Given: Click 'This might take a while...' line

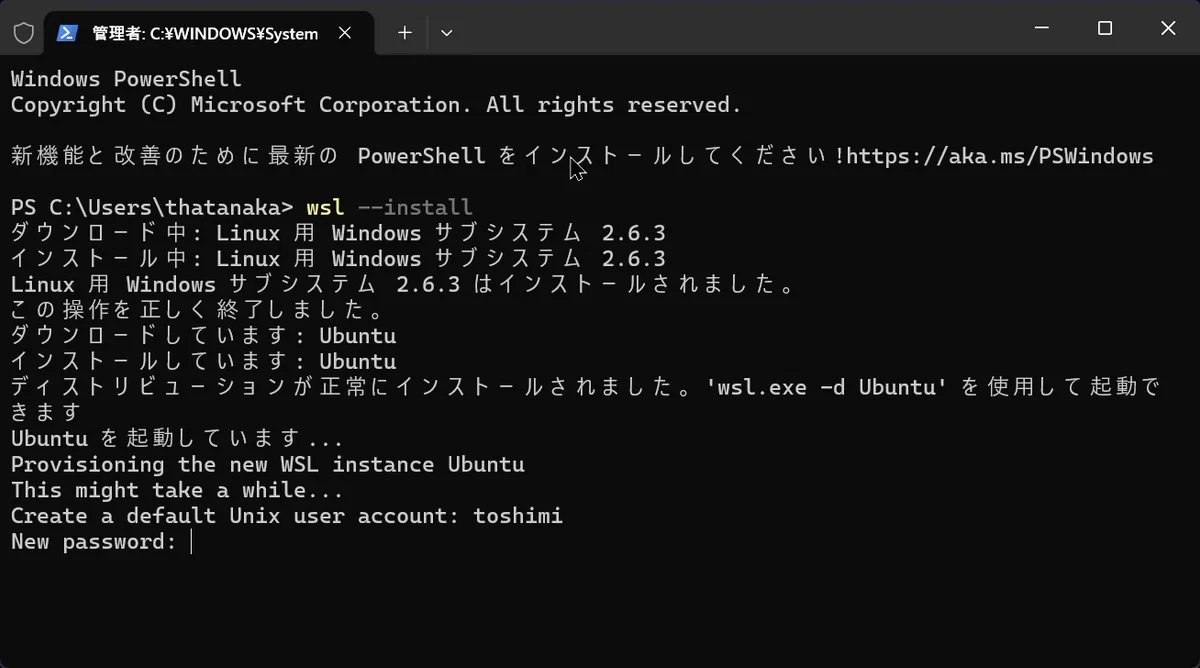Looking at the screenshot, I should point(177,490).
